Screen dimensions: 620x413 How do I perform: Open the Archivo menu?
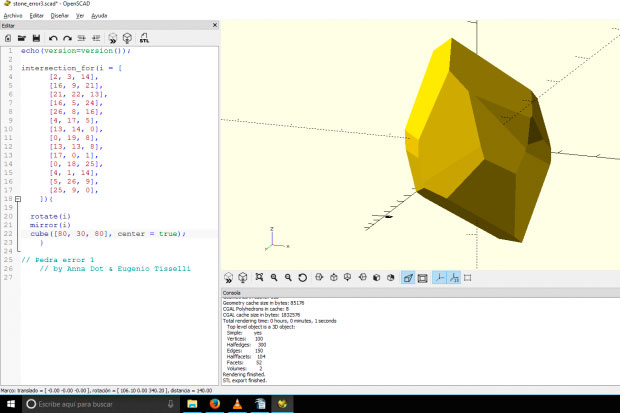point(12,16)
